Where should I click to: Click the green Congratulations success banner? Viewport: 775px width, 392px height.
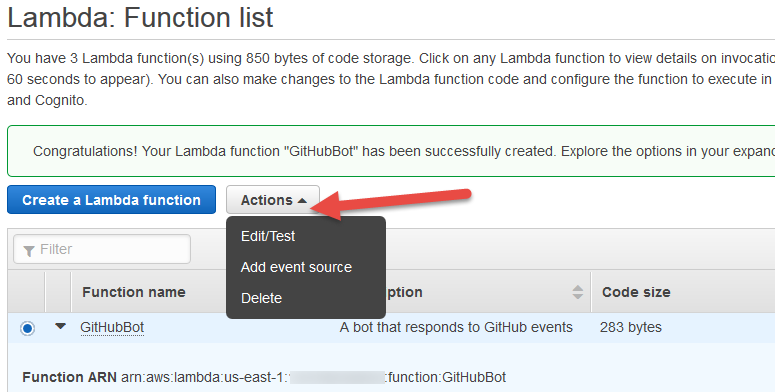coord(391,151)
